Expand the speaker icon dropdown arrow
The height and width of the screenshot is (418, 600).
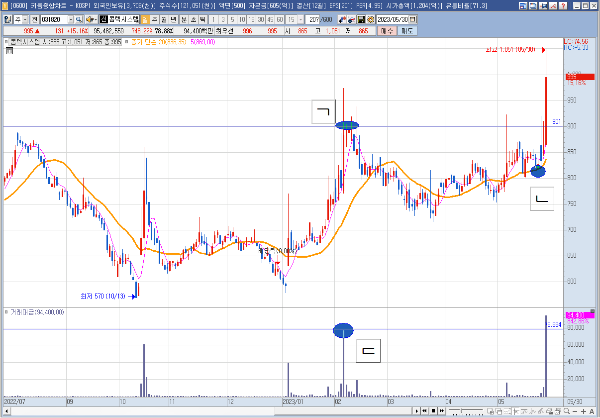pyautogui.click(x=96, y=20)
